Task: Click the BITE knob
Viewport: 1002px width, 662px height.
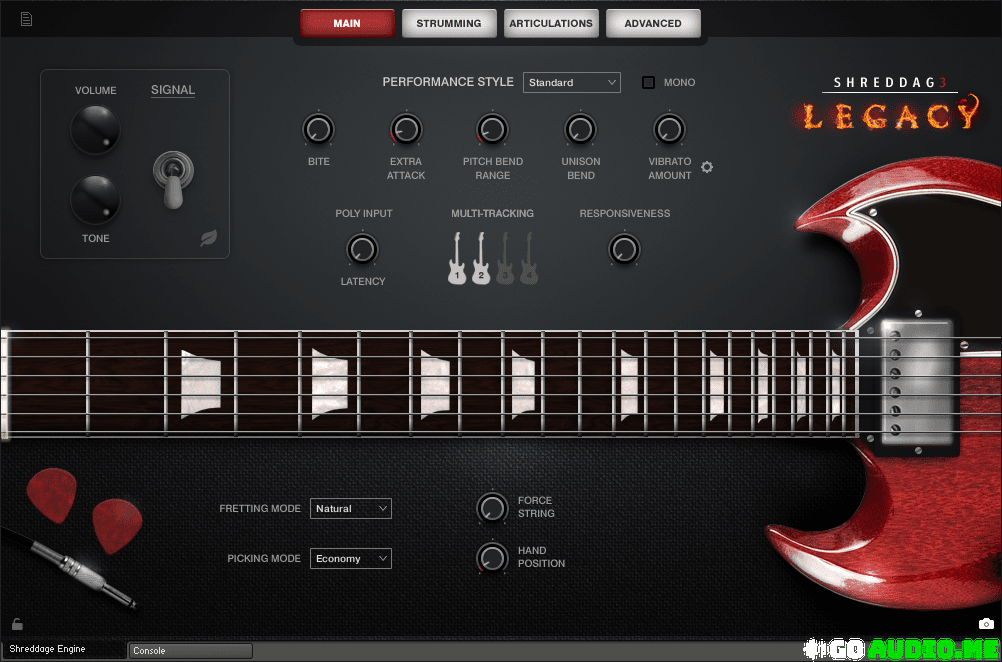Action: (x=318, y=130)
